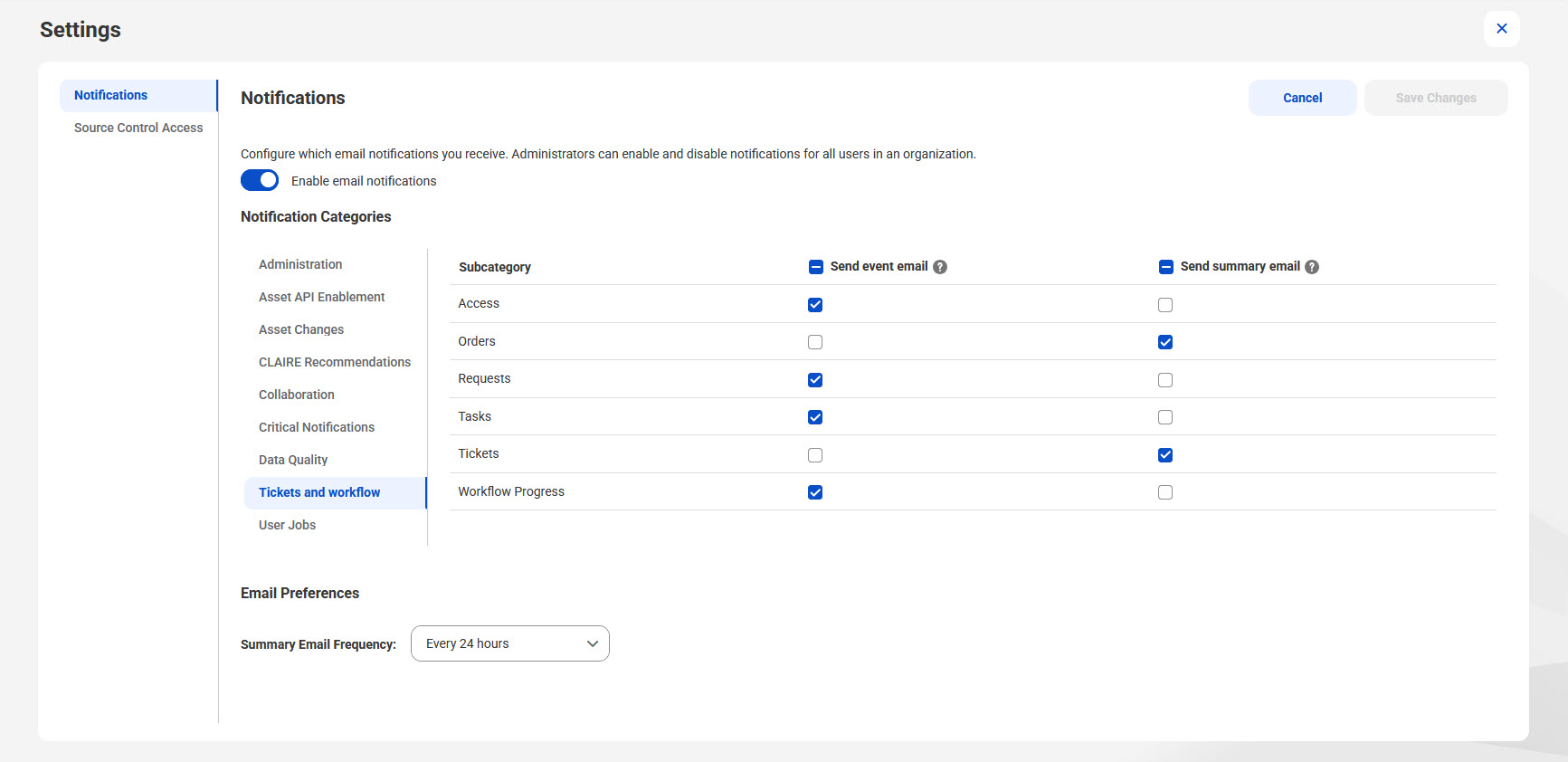Select Administration notification category

335,264
